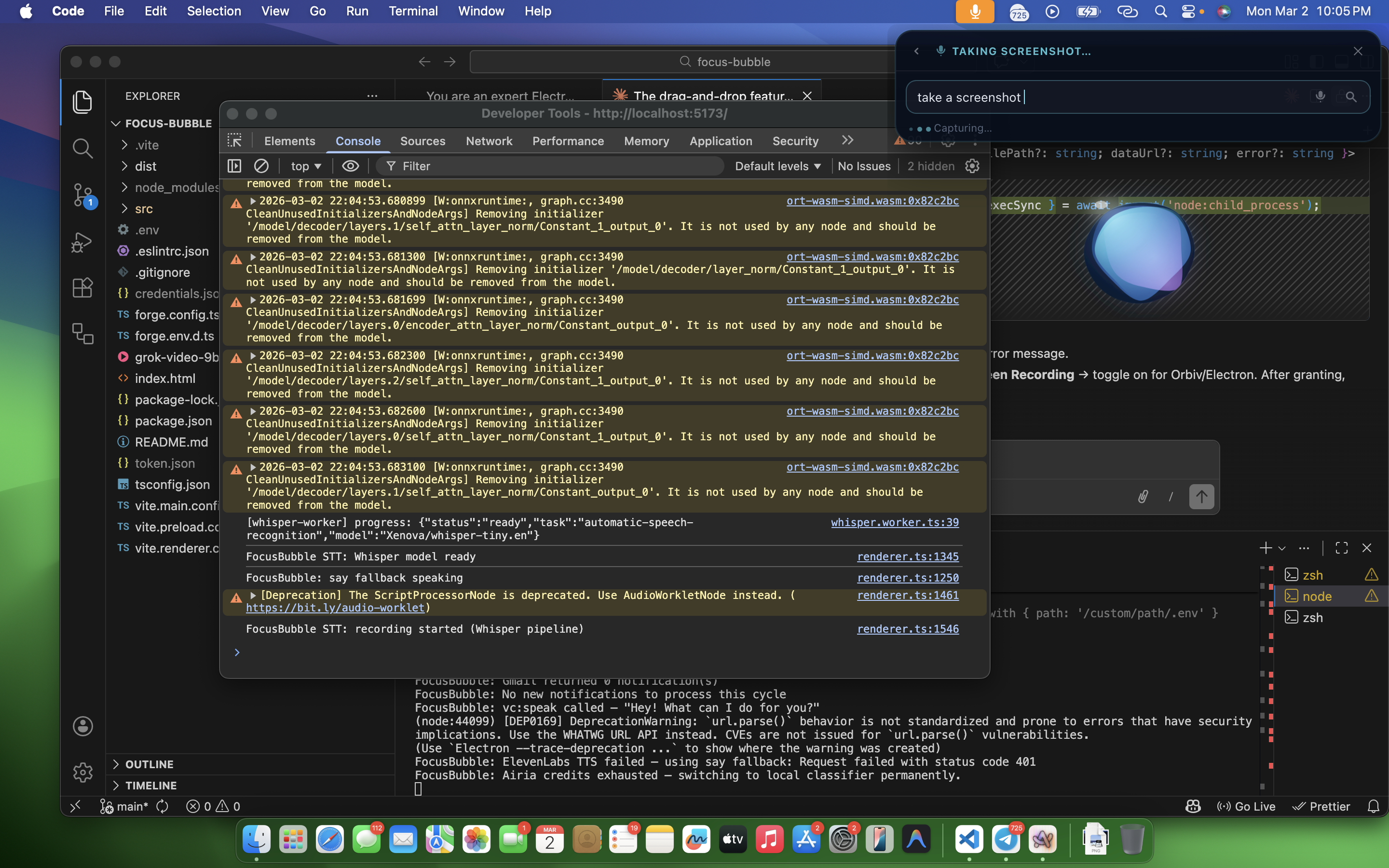Viewport: 1389px width, 868px height.
Task: Open Extensions view in activity bar
Action: pos(82,287)
